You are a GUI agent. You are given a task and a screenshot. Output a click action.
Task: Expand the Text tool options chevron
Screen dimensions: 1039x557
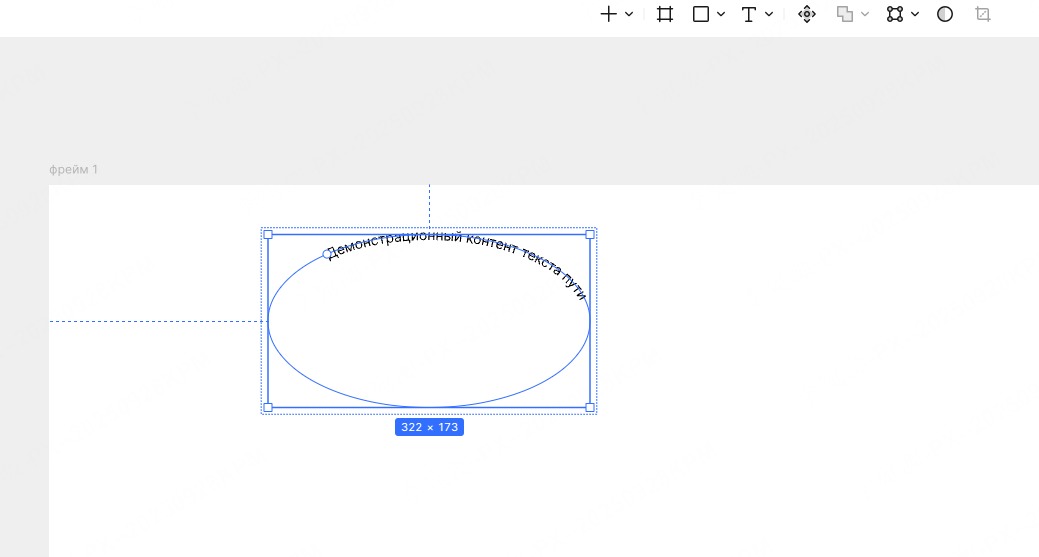click(769, 14)
